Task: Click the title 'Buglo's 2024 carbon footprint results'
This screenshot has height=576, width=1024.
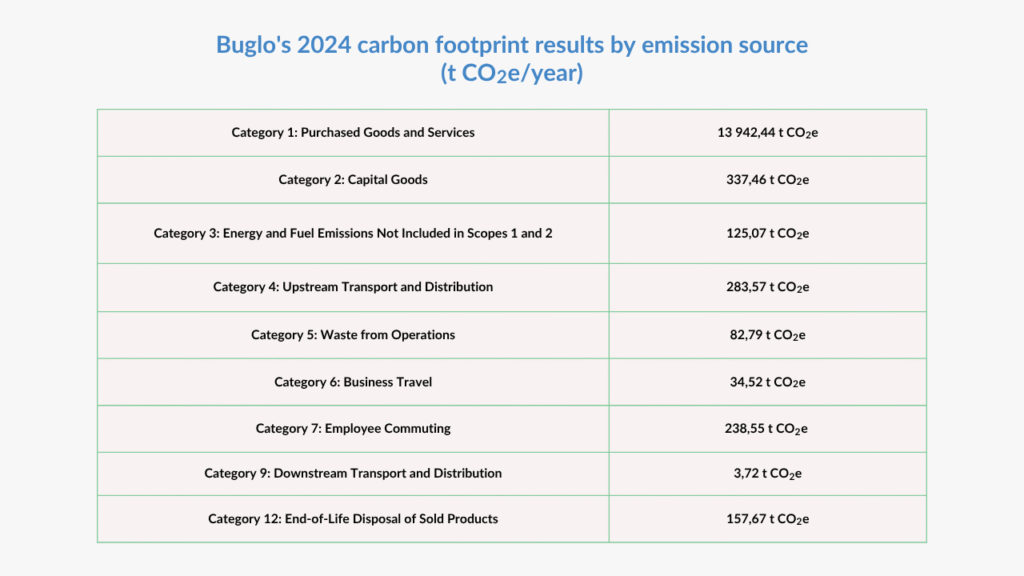Action: [x=511, y=45]
